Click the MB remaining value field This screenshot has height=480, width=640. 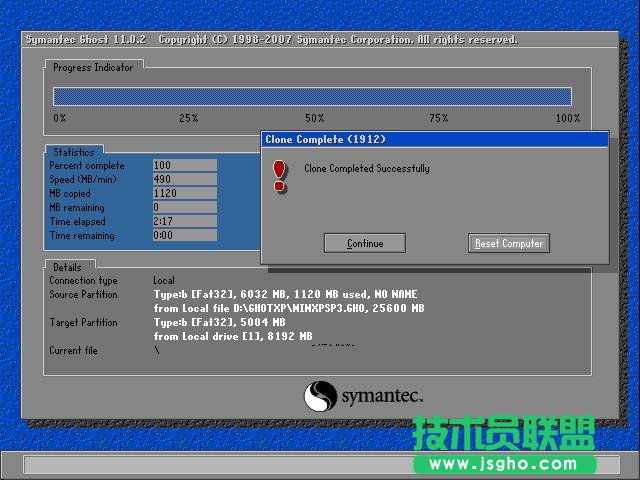click(184, 207)
